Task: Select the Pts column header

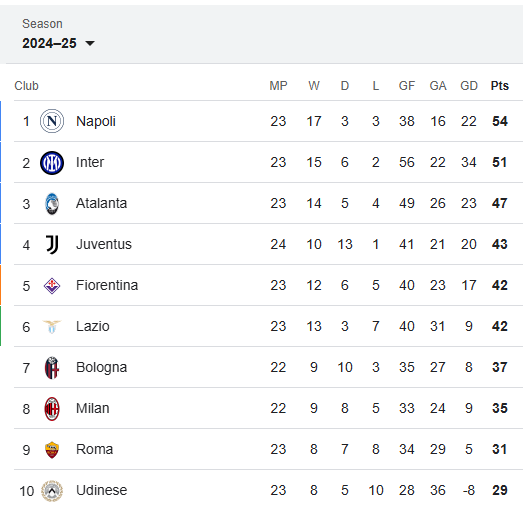Action: point(499,86)
